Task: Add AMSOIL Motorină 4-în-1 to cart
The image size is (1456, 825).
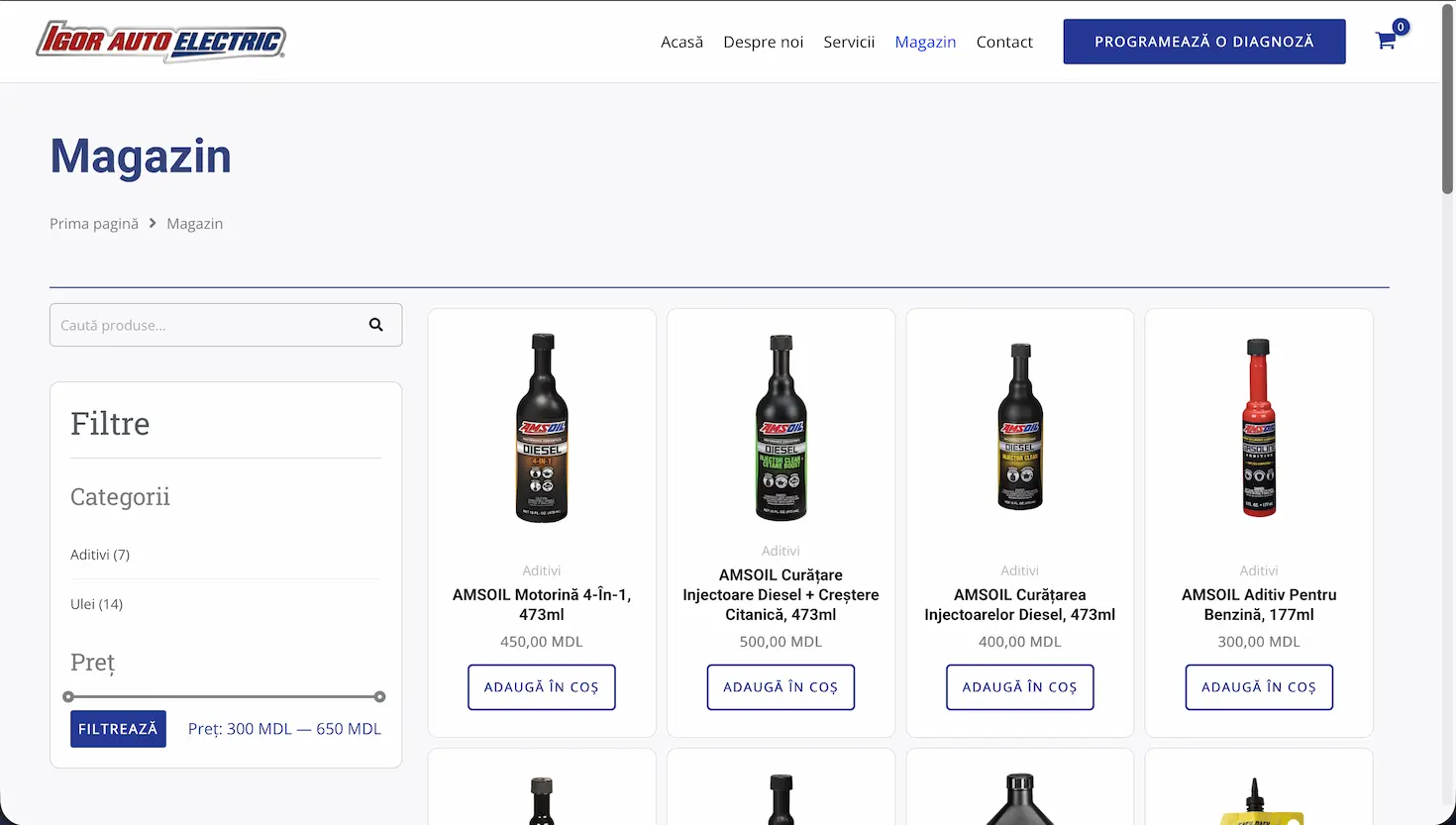Action: [x=542, y=687]
